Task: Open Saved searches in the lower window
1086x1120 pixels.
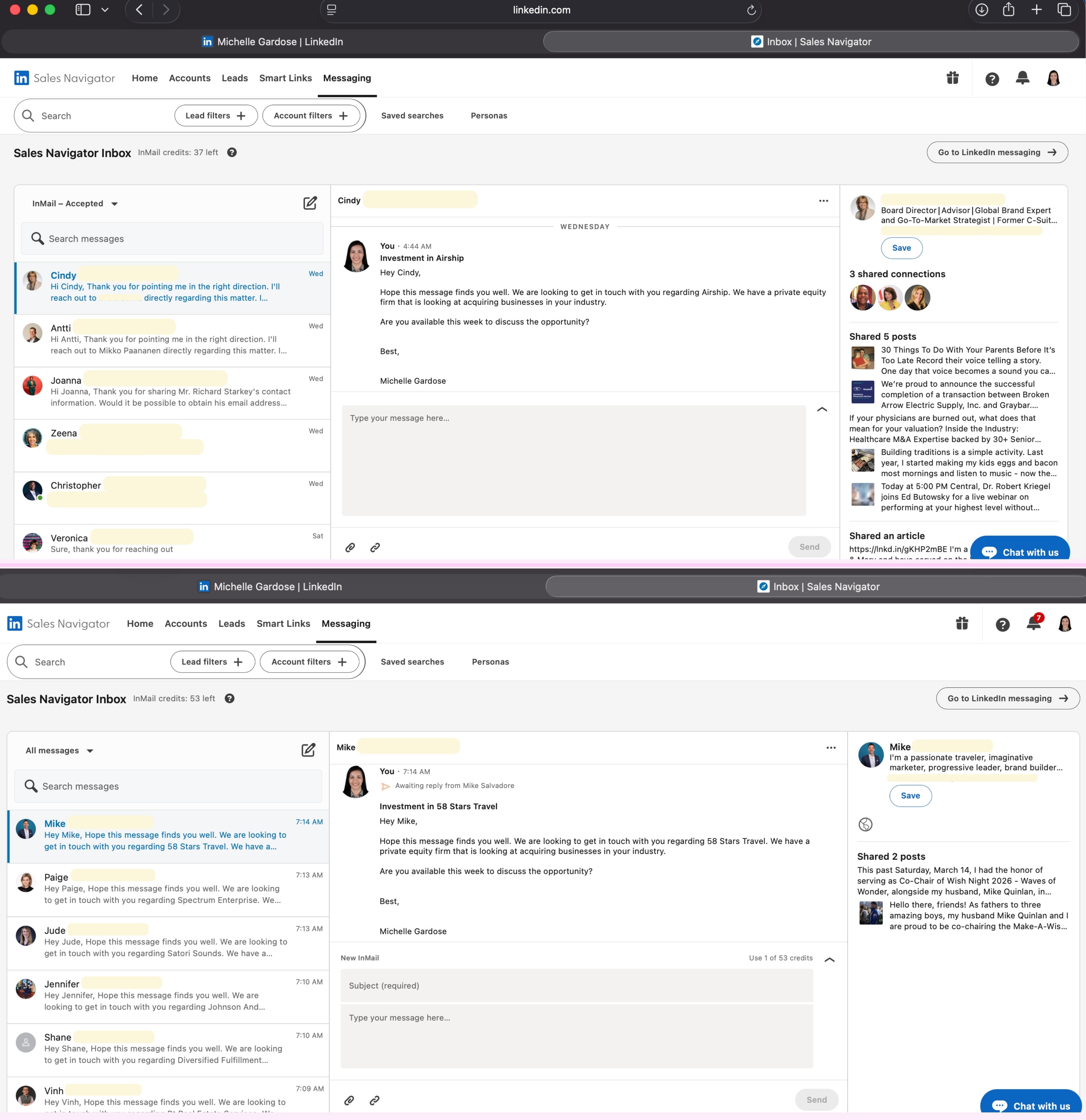Action: (412, 662)
